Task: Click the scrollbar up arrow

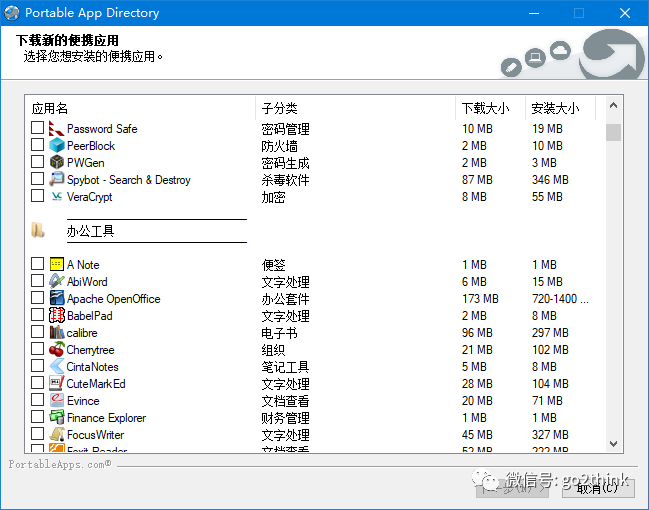Action: [x=613, y=106]
